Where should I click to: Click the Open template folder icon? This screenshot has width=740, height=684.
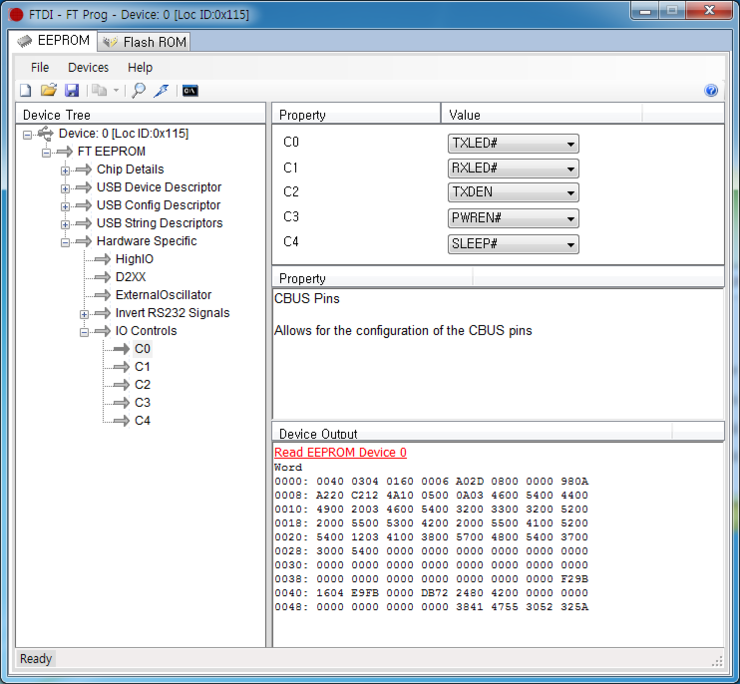point(48,90)
